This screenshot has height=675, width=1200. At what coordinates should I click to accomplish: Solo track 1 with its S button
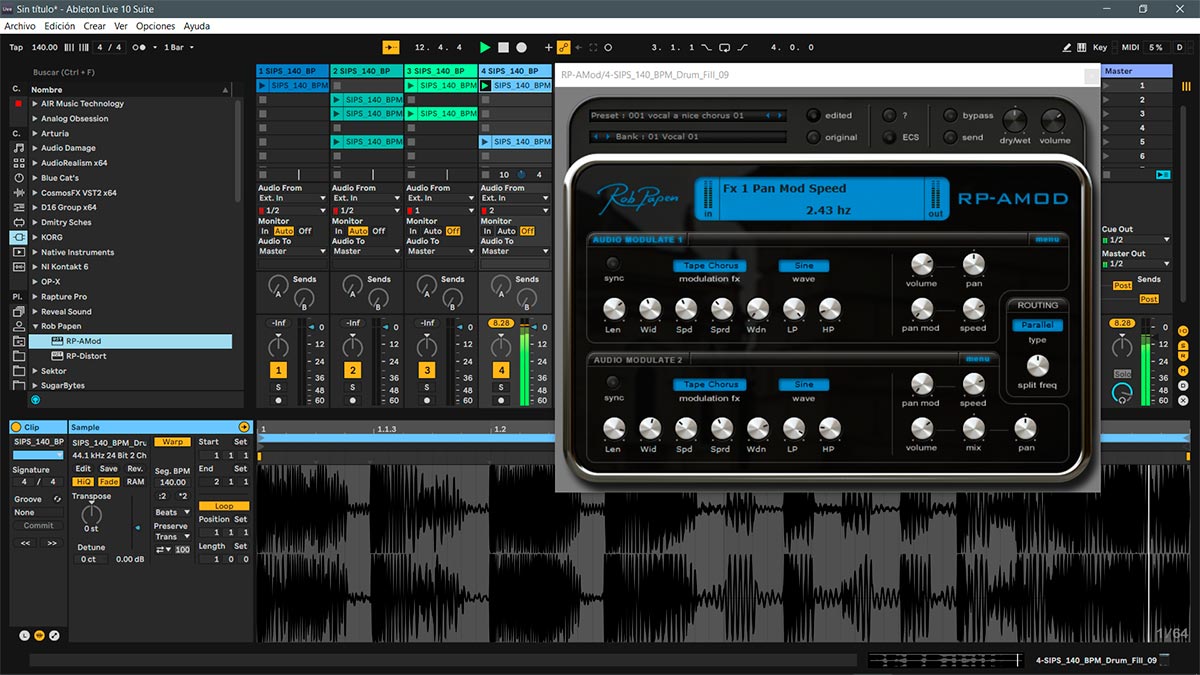[279, 387]
